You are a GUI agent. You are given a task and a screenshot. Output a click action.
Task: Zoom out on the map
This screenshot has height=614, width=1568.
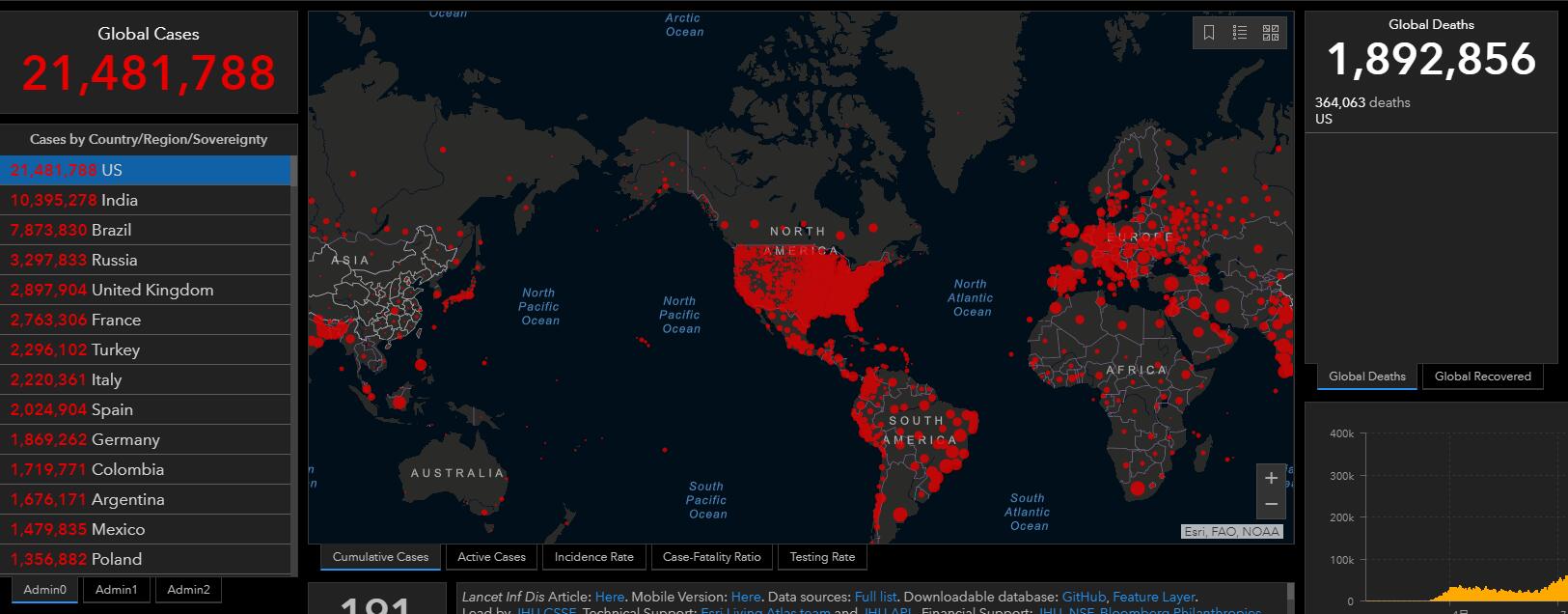point(1271,505)
